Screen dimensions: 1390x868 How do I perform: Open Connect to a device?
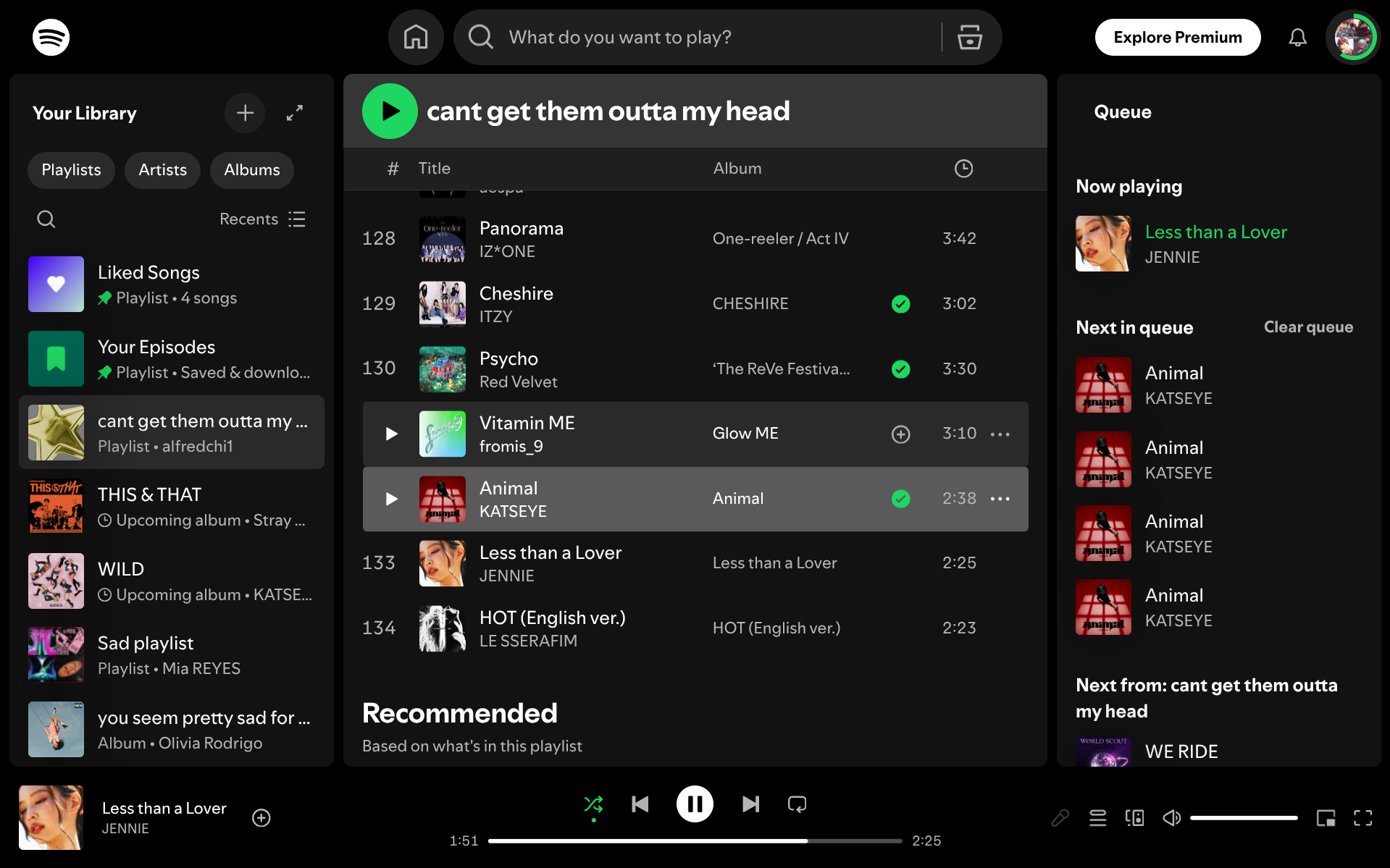(x=1134, y=818)
